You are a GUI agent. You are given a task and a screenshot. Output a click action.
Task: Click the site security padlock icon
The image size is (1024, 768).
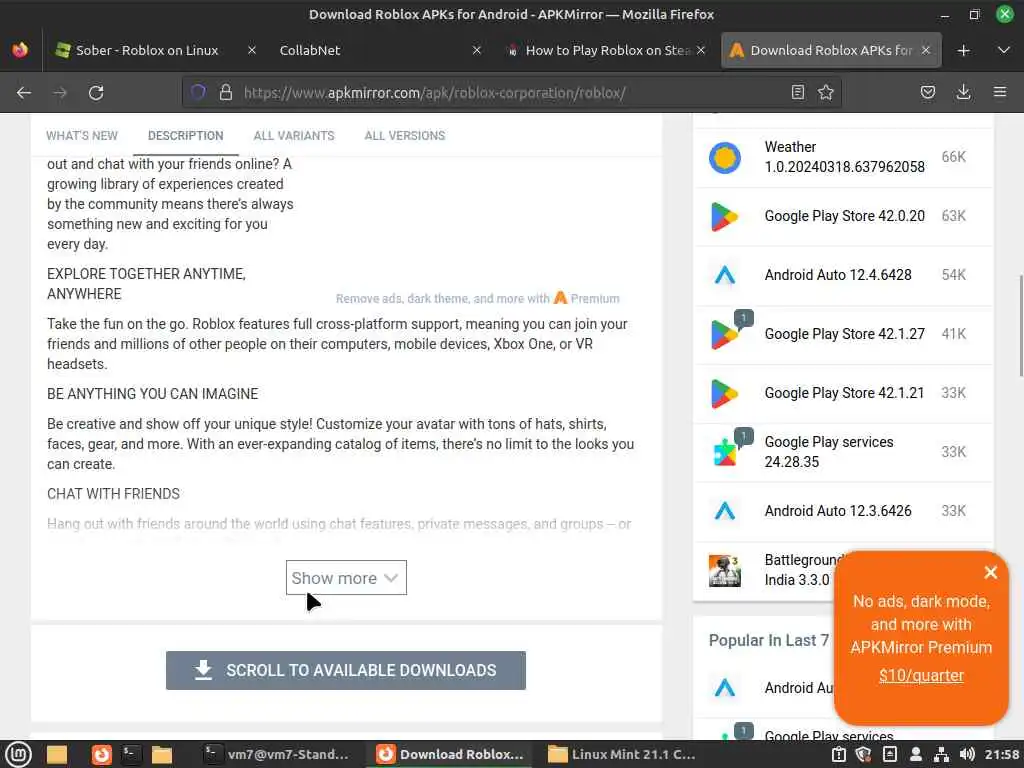tap(226, 92)
